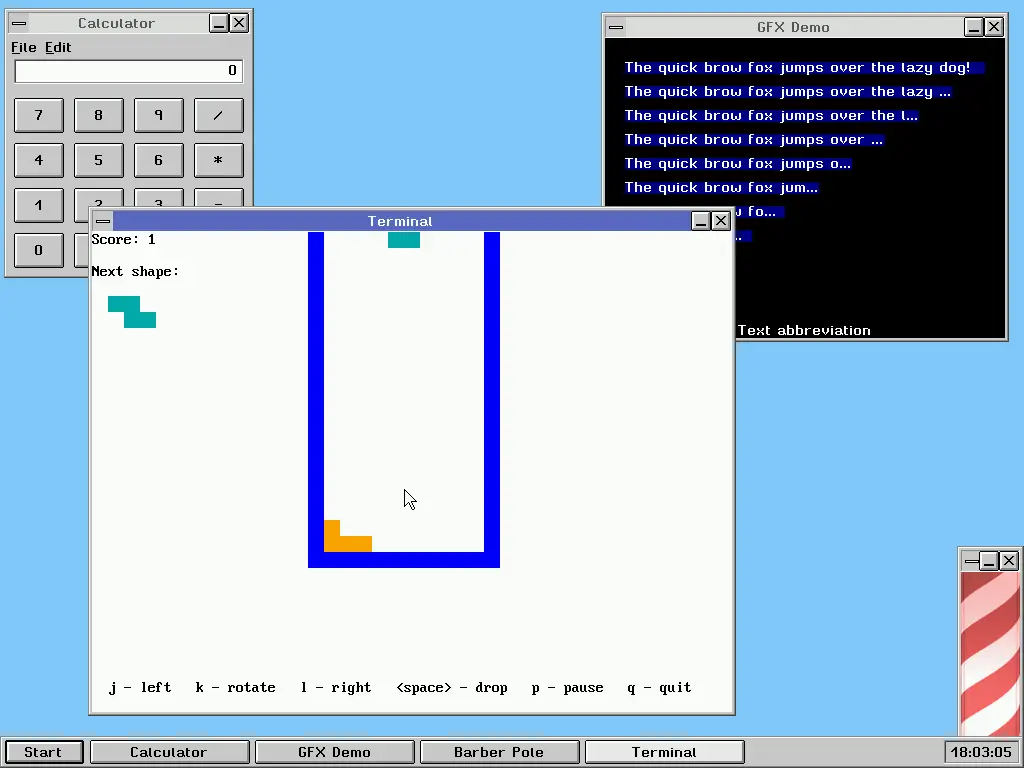Screen dimensions: 1024x768
Task: Click the calculator's 0 digit button
Action: (39, 250)
